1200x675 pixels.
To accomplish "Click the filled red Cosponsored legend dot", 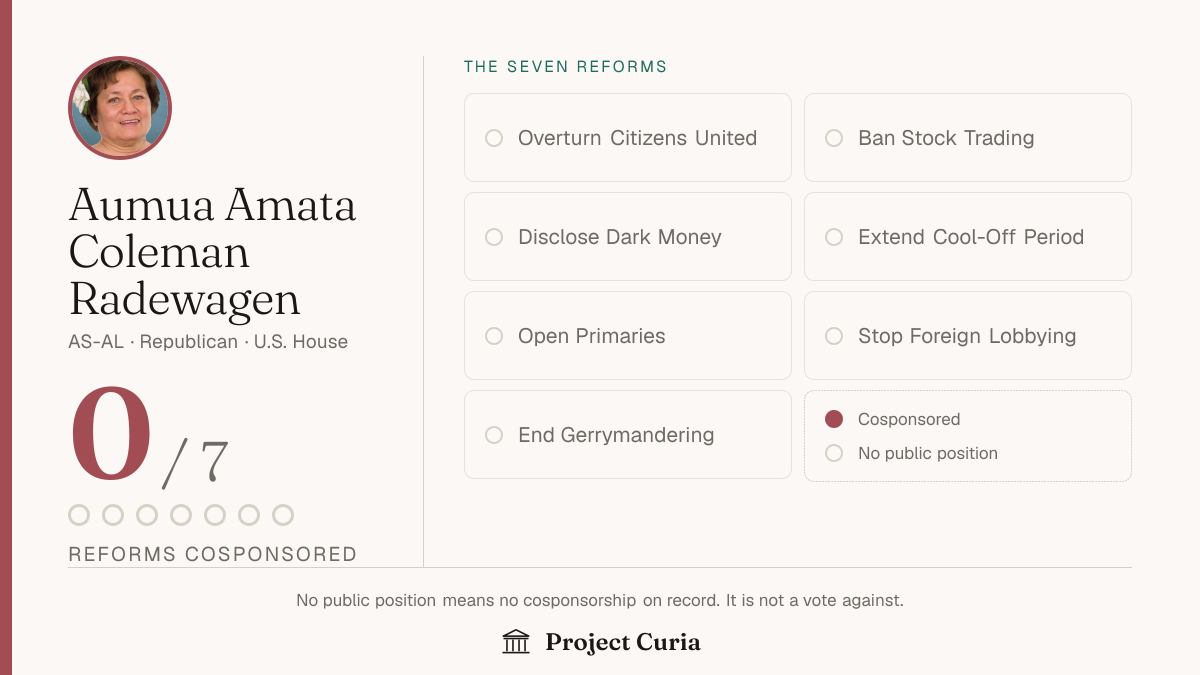I will (x=834, y=419).
